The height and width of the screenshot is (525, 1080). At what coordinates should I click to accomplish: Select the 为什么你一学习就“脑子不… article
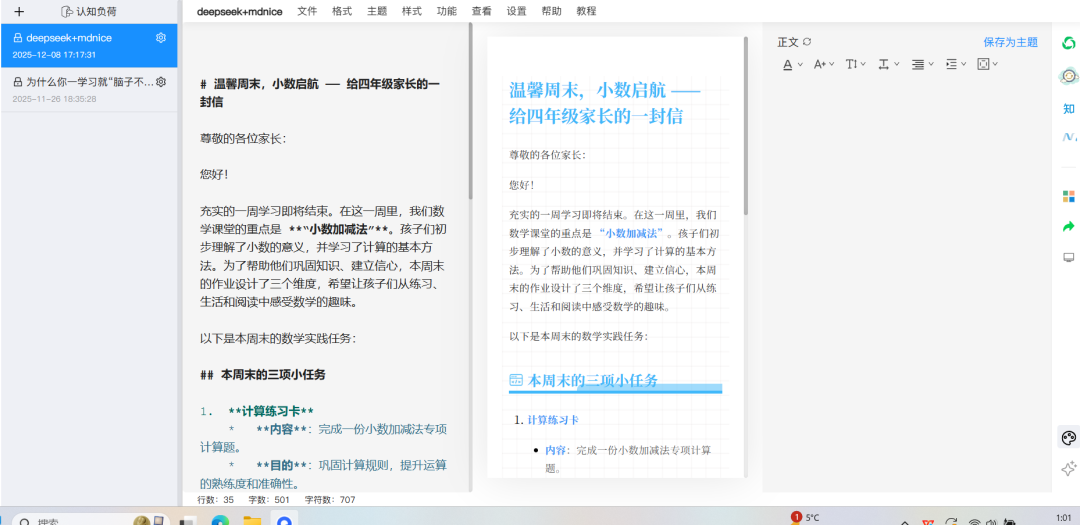click(89, 90)
